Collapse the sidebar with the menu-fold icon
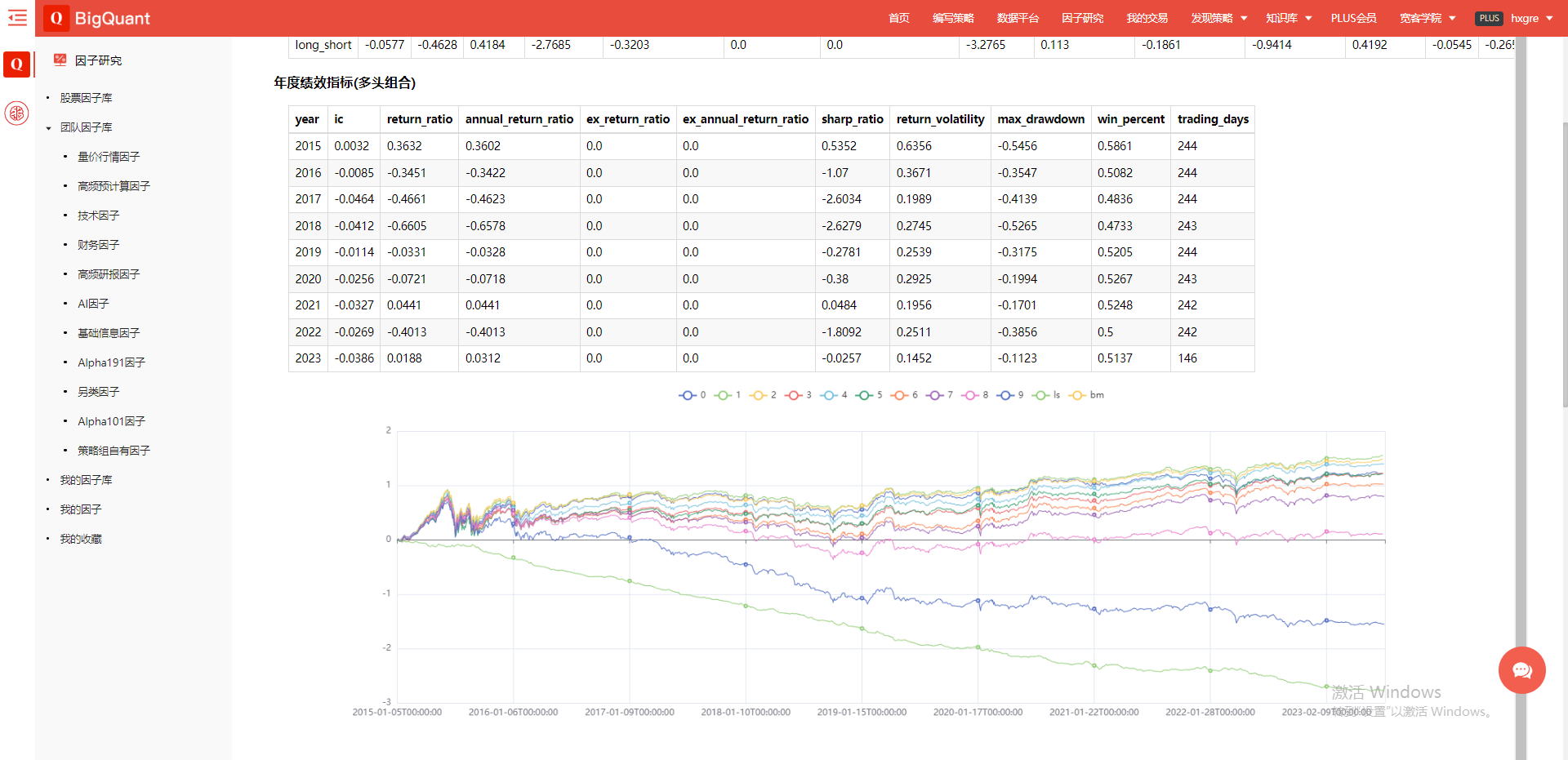Image resolution: width=1568 pixels, height=760 pixels. pos(17,18)
